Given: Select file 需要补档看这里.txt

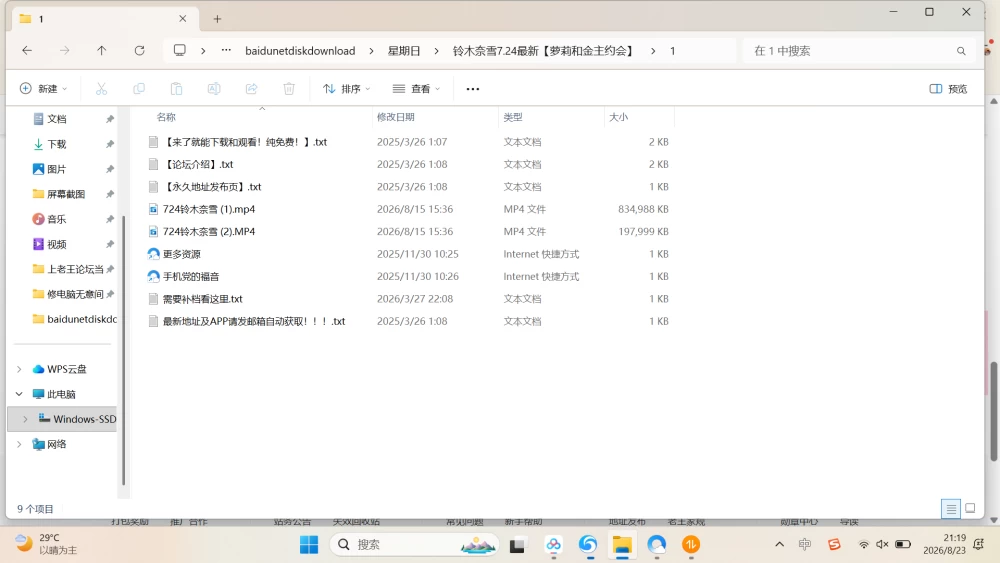Looking at the screenshot, I should pyautogui.click(x=202, y=298).
